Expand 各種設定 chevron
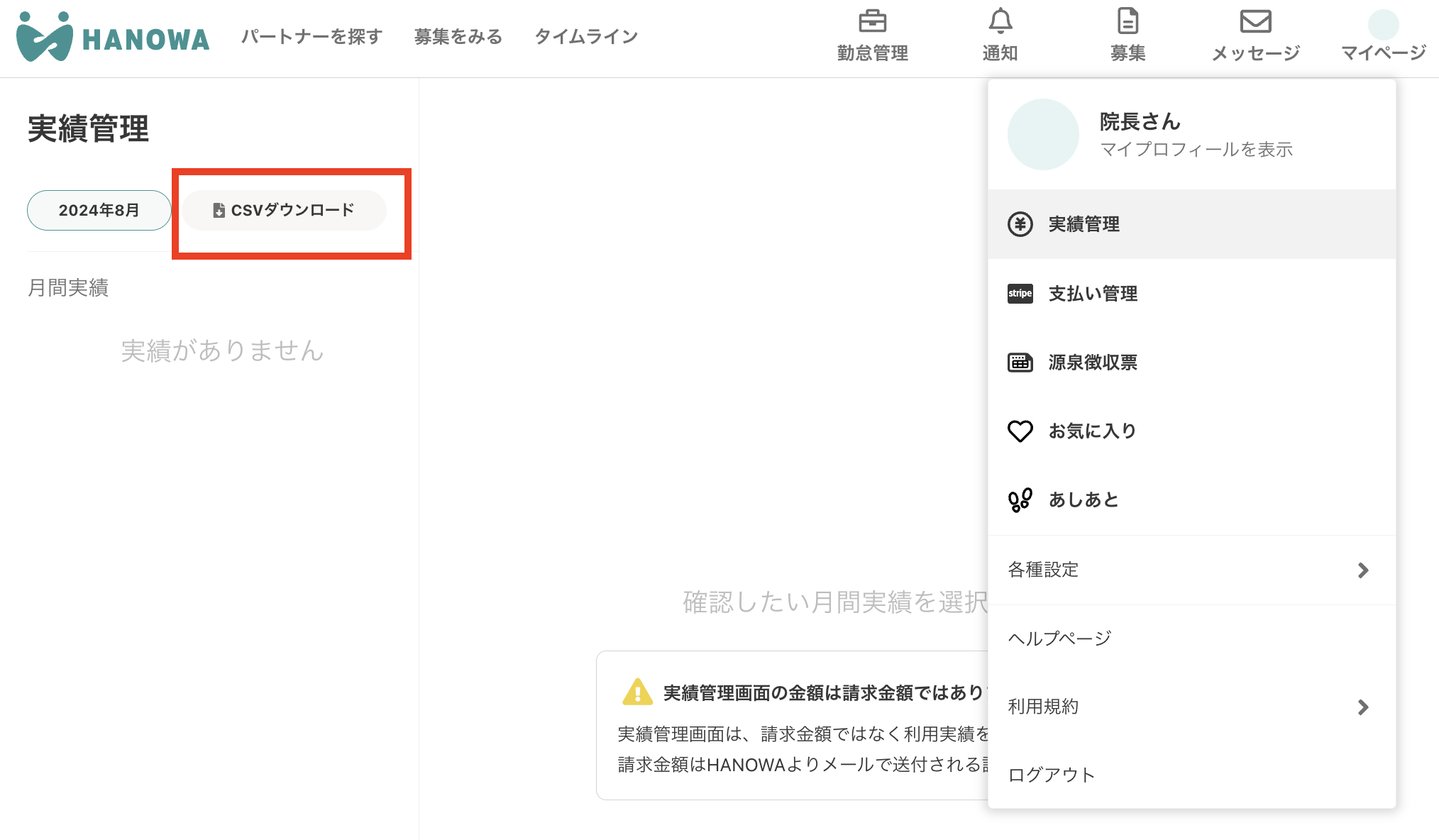 pos(1362,570)
